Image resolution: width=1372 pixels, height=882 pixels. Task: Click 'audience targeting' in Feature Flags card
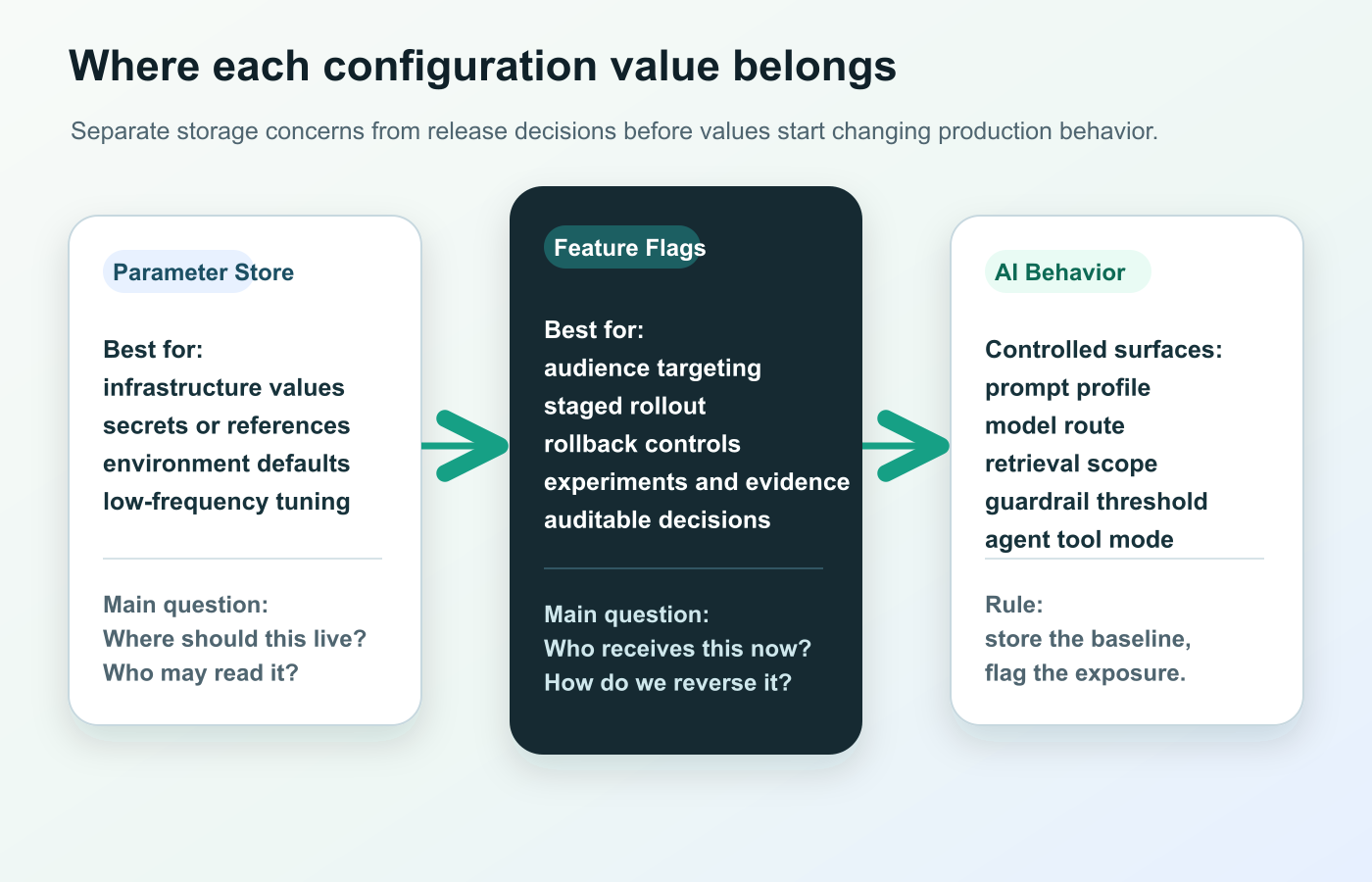click(653, 367)
